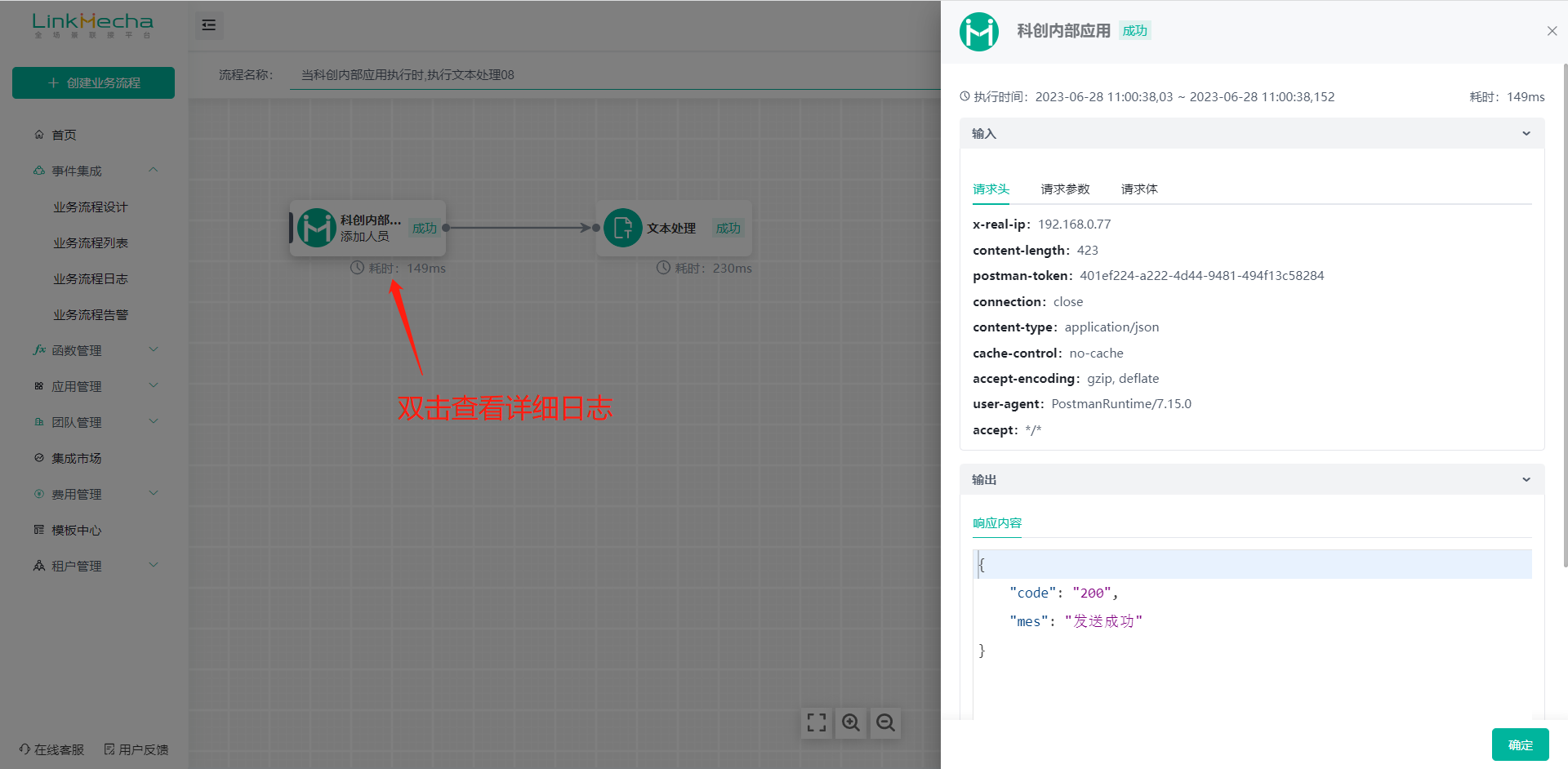This screenshot has width=1568, height=769.
Task: Collapse the 事件集成 menu arrow
Action: click(154, 171)
